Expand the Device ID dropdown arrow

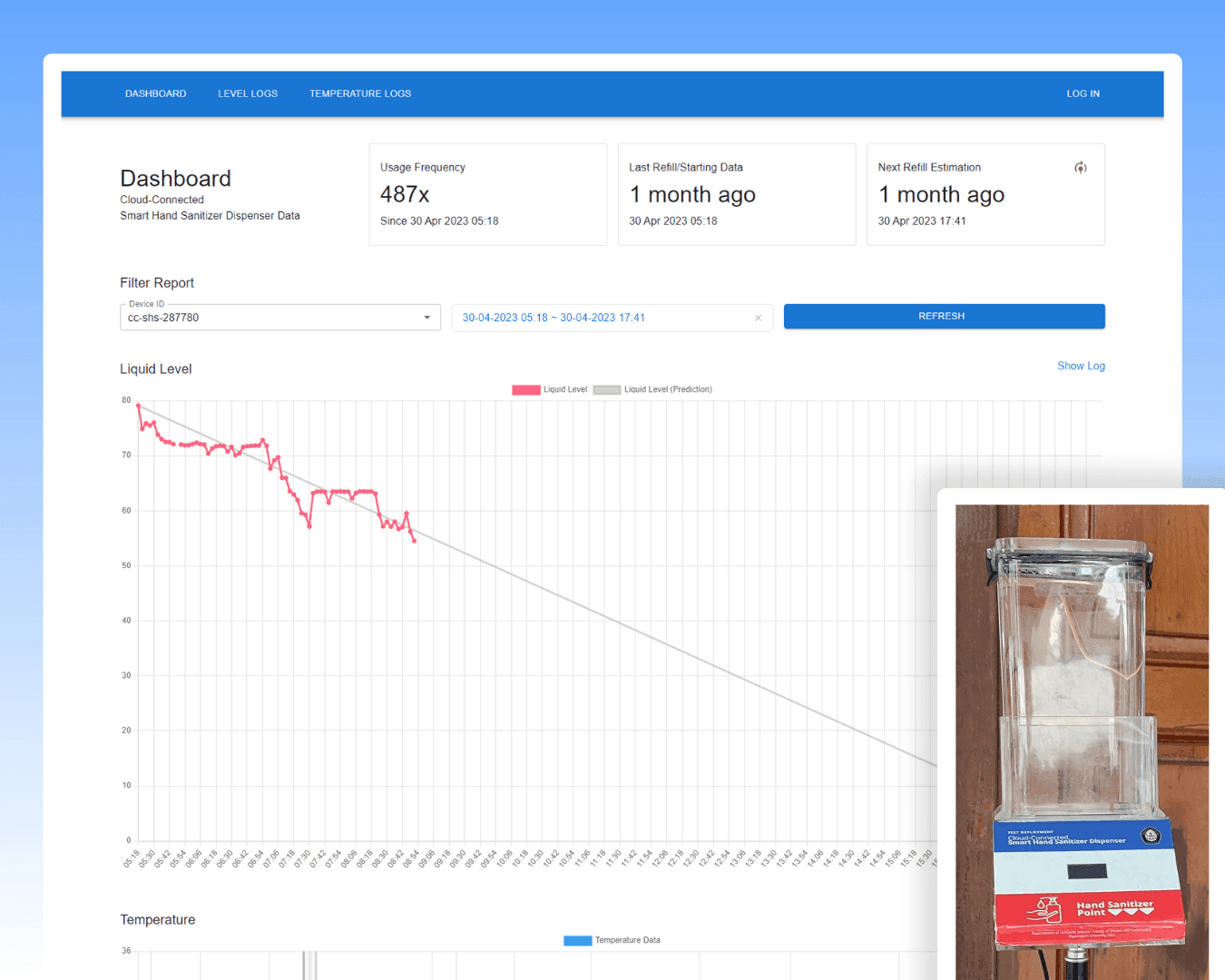click(x=426, y=318)
